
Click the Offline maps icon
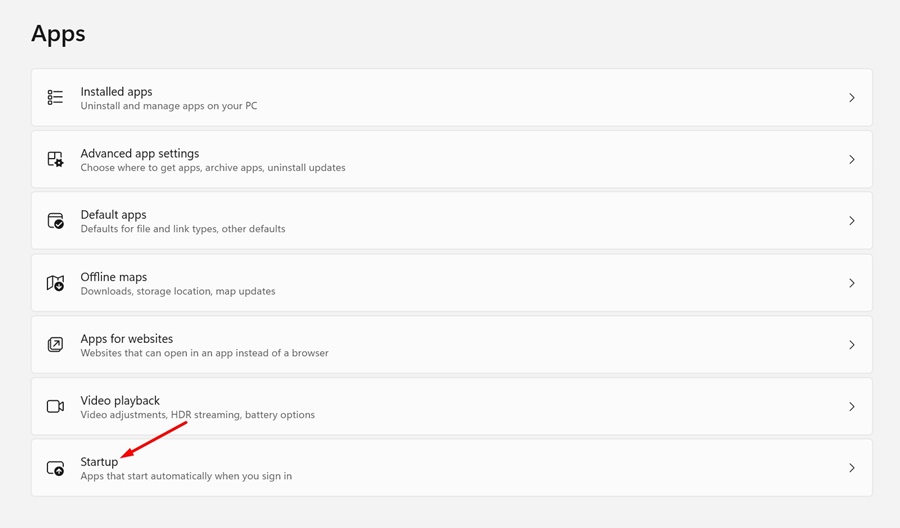[x=55, y=283]
